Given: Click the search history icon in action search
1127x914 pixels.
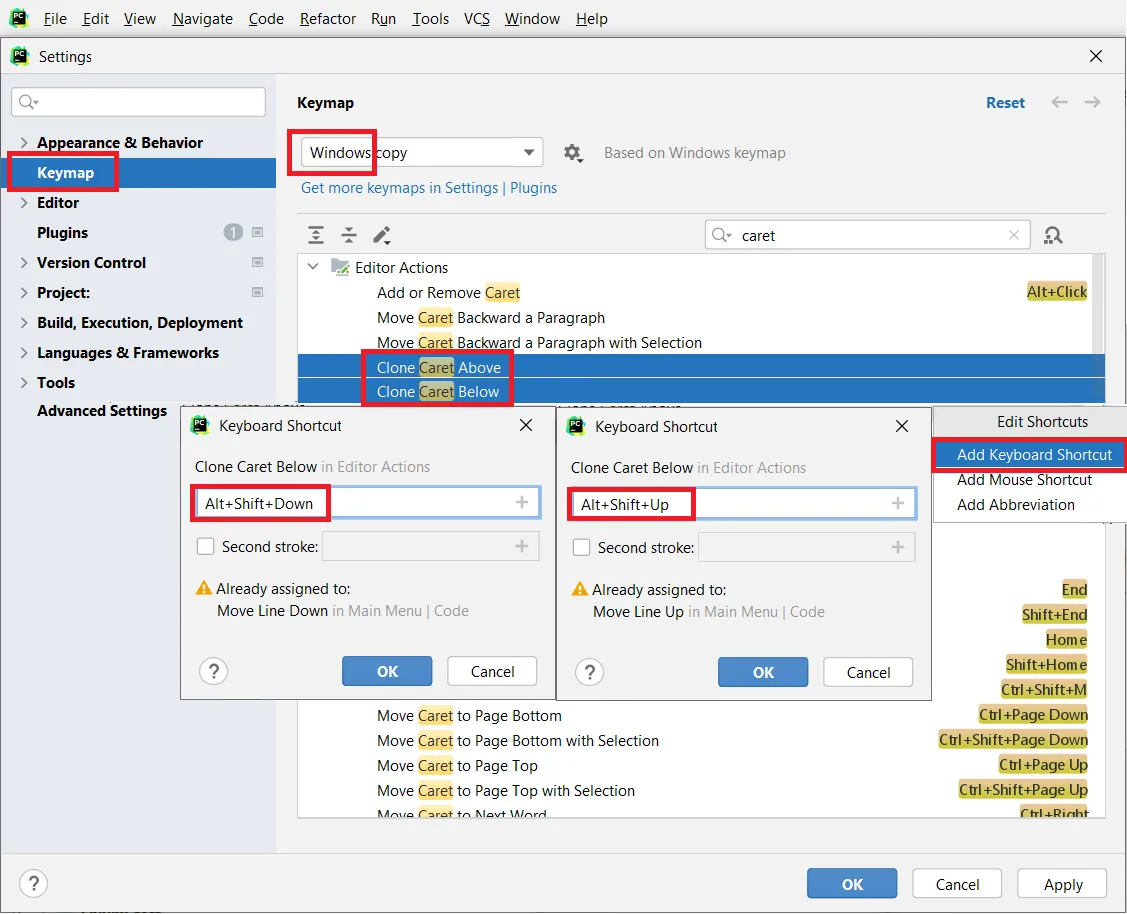Looking at the screenshot, I should pyautogui.click(x=721, y=235).
